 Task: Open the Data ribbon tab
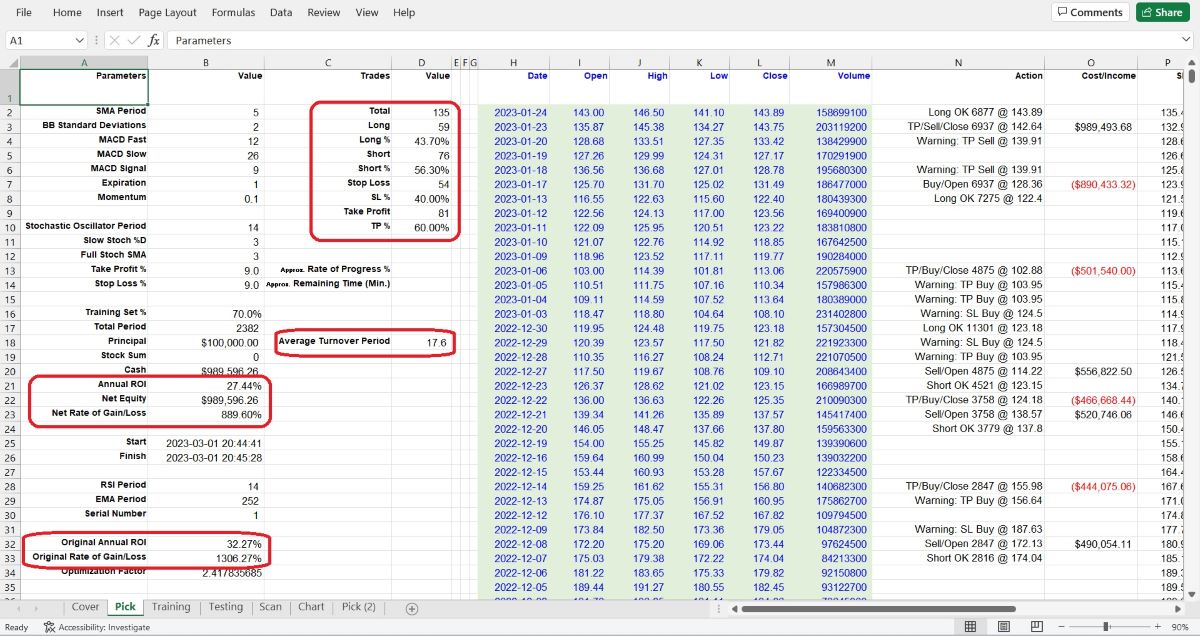281,12
